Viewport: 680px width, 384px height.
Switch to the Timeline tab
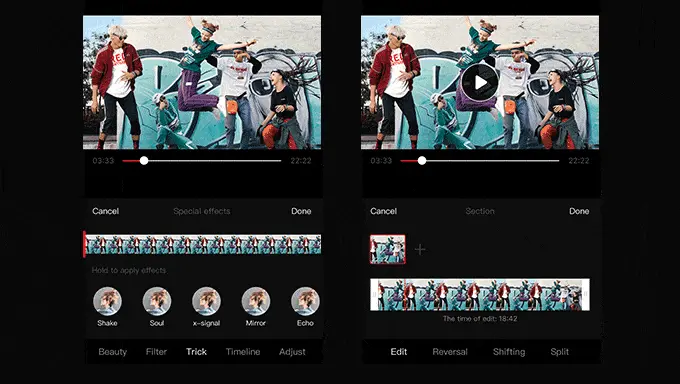click(243, 352)
